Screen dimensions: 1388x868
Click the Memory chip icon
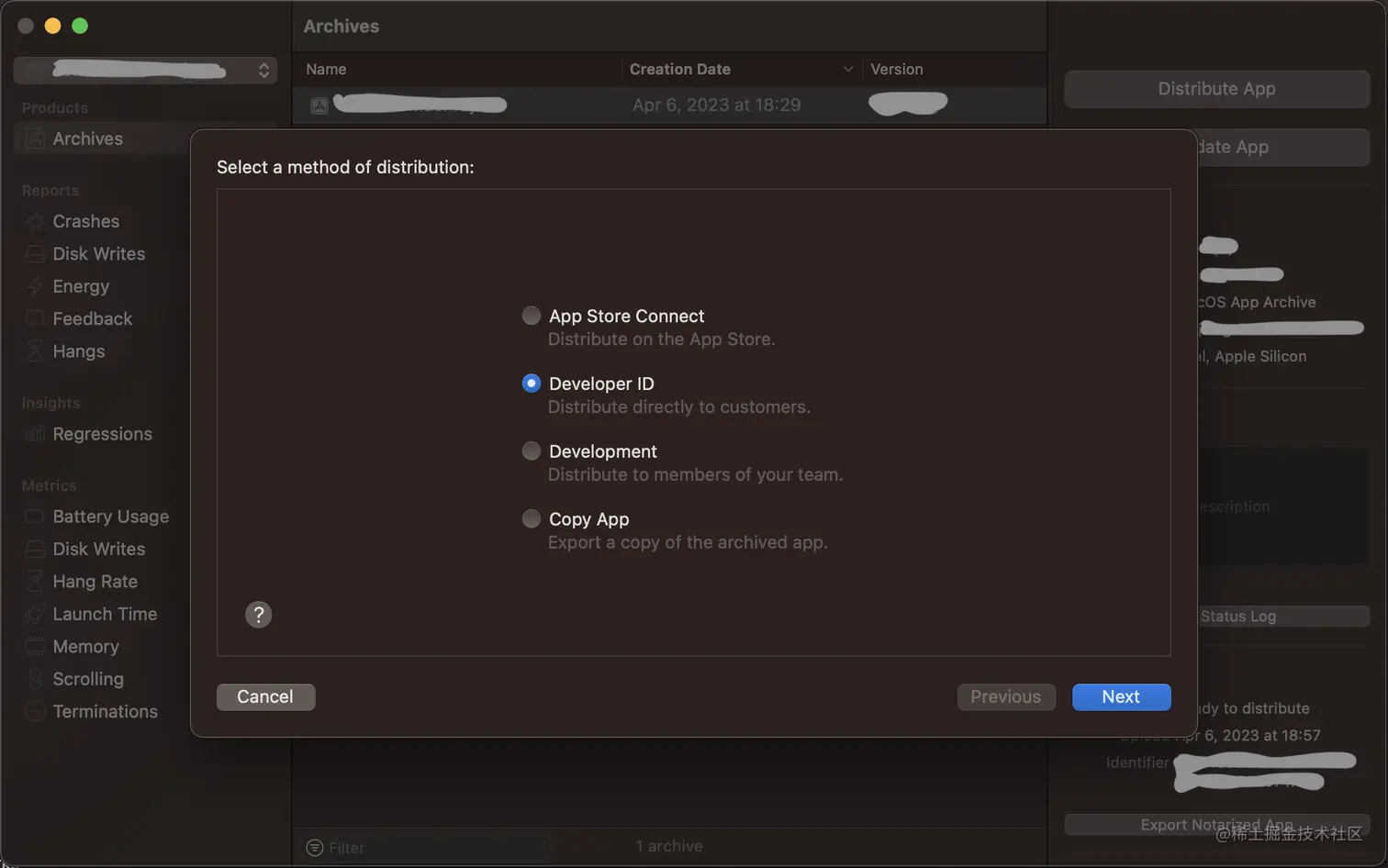(x=35, y=647)
